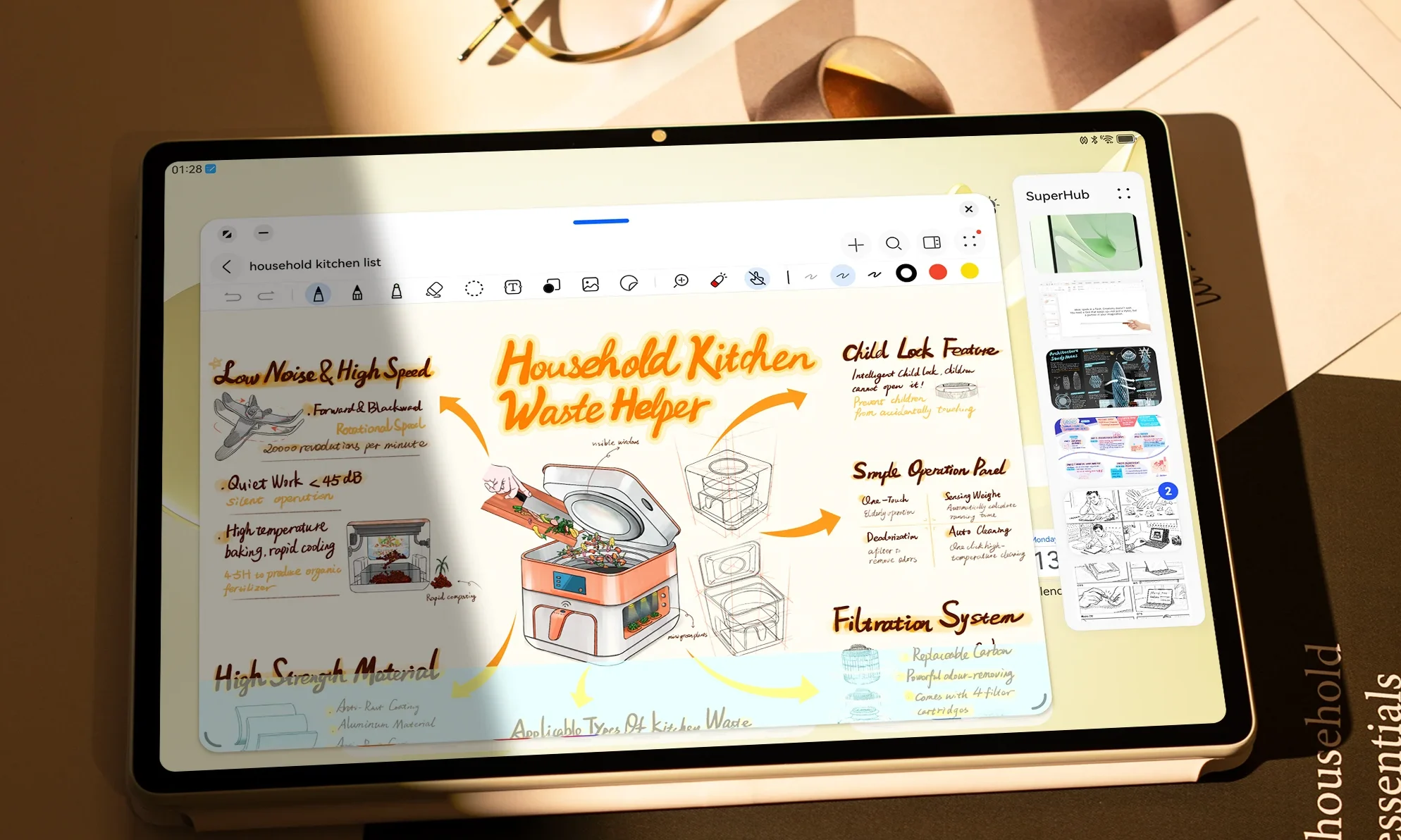Image resolution: width=1401 pixels, height=840 pixels.
Task: Select the Marker tool
Action: (x=396, y=290)
